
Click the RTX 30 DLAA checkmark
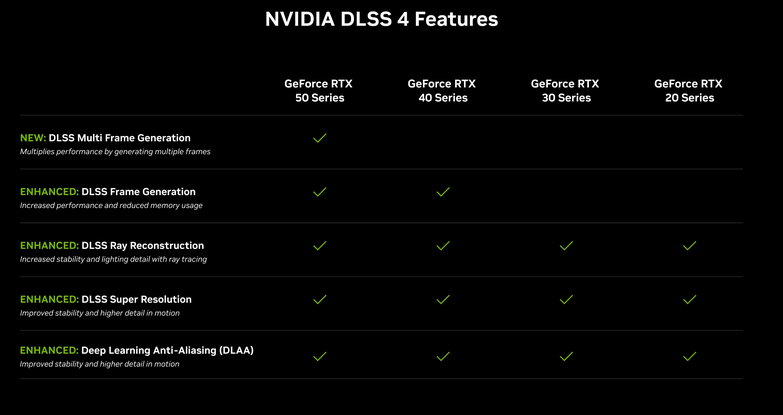(566, 356)
